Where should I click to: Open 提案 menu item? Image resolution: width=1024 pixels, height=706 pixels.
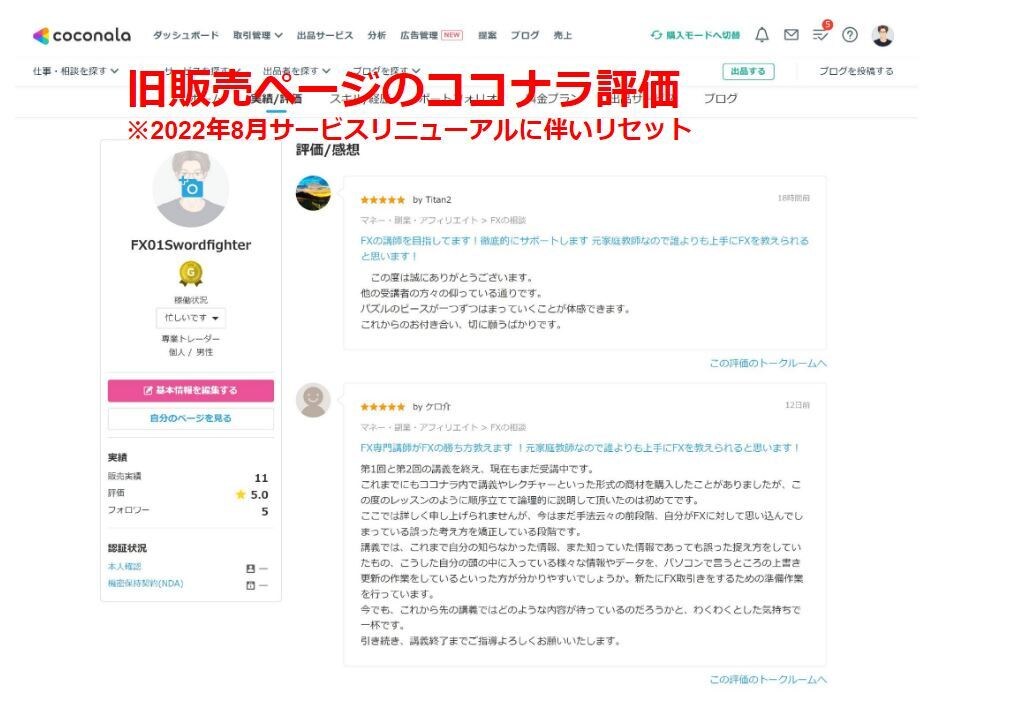[487, 35]
